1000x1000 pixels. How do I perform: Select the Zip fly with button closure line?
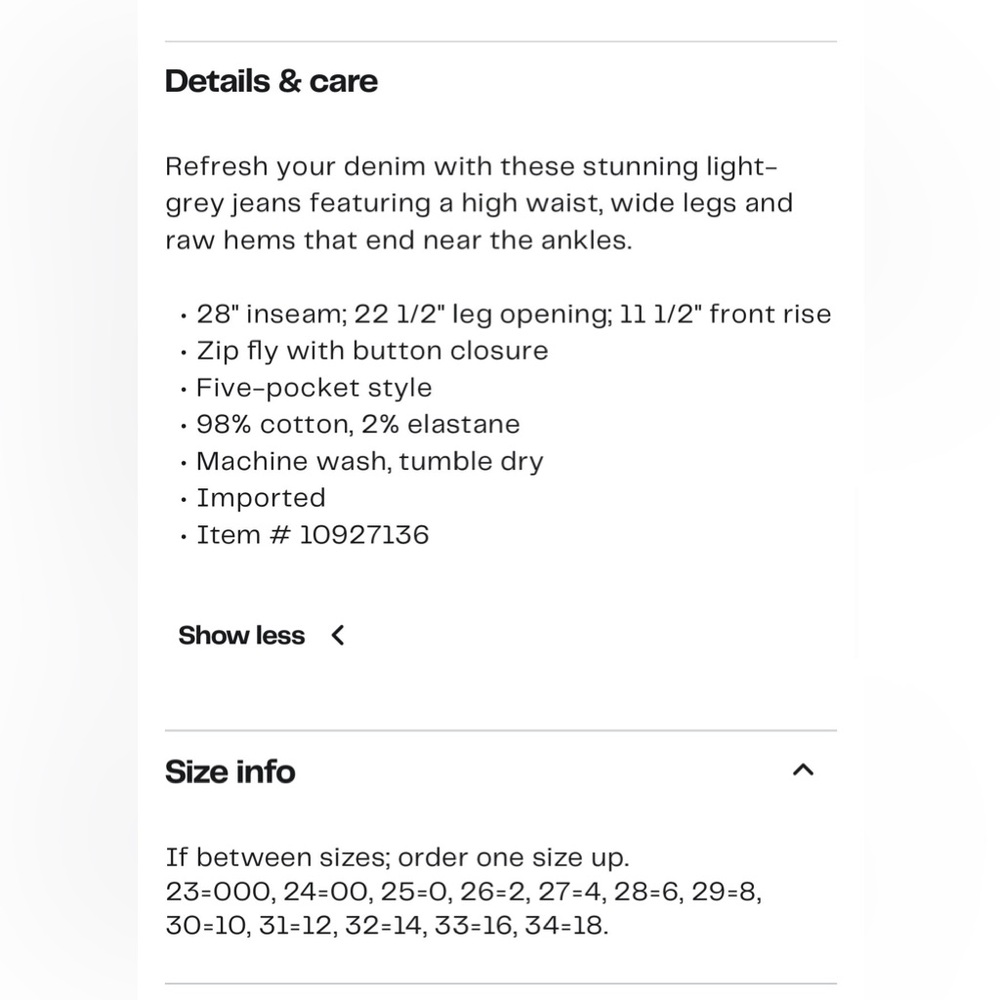[x=372, y=351]
